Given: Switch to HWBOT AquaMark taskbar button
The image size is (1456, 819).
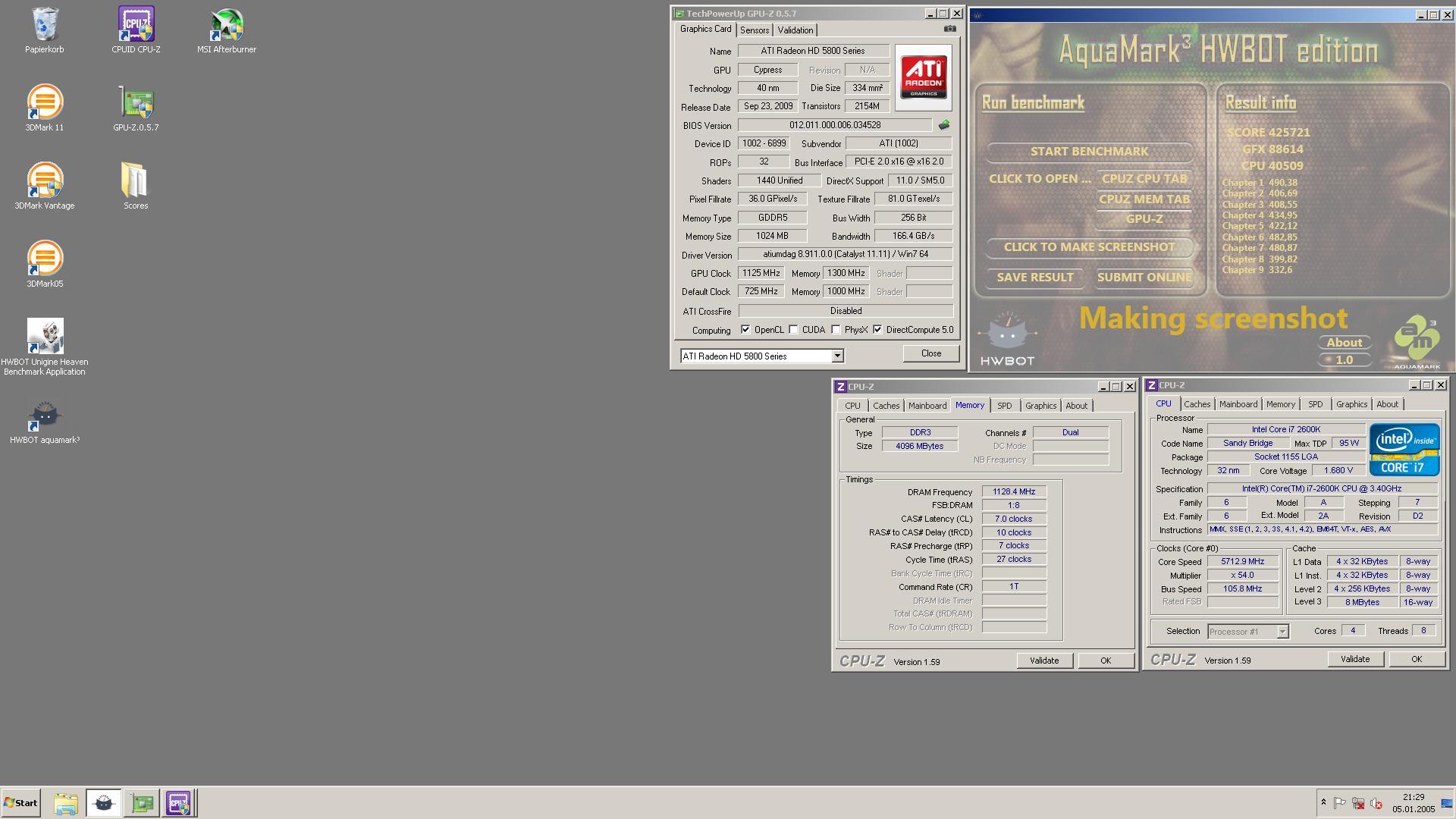Looking at the screenshot, I should pos(104,803).
